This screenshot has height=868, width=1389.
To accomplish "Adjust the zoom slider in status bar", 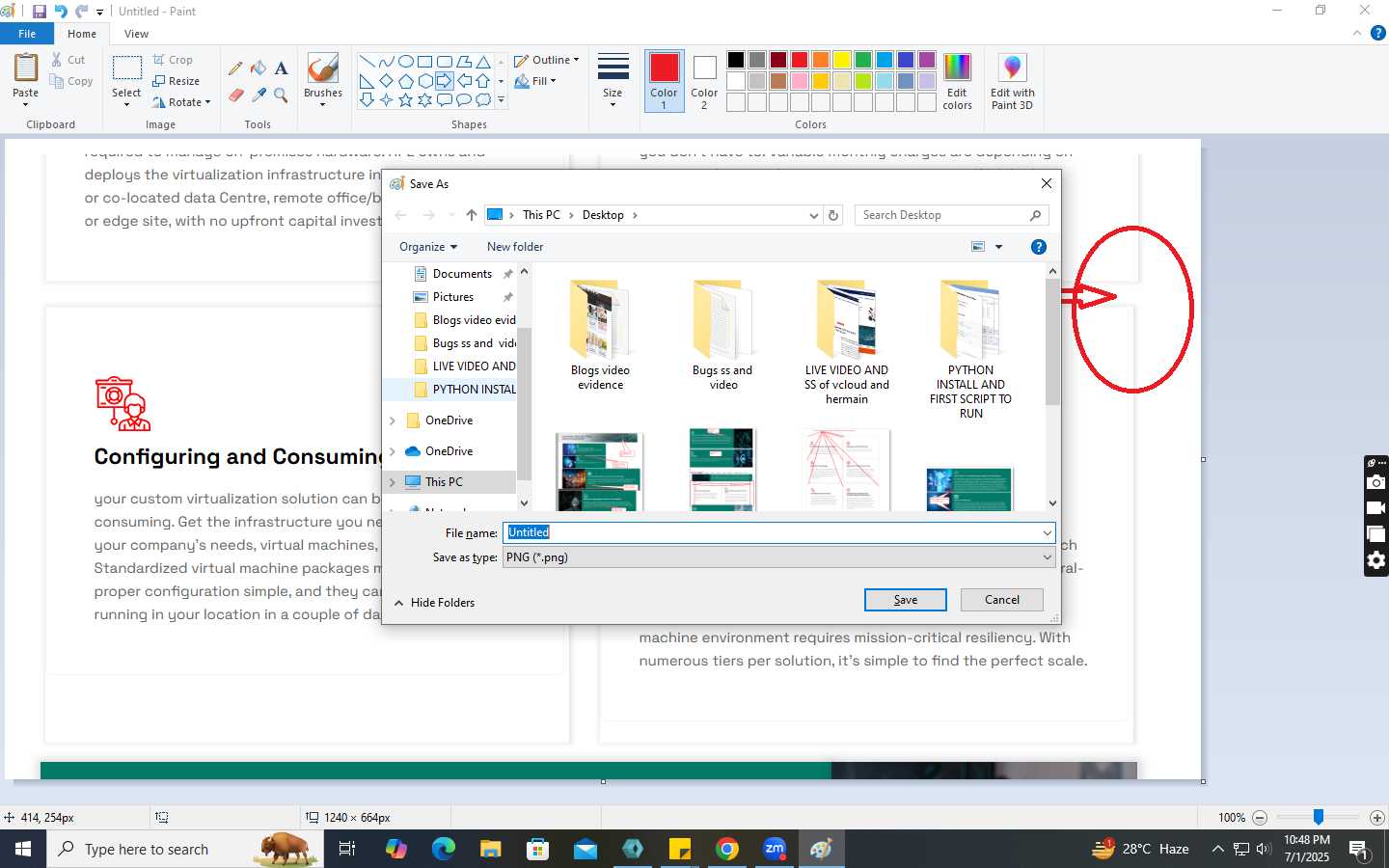I will (x=1318, y=817).
